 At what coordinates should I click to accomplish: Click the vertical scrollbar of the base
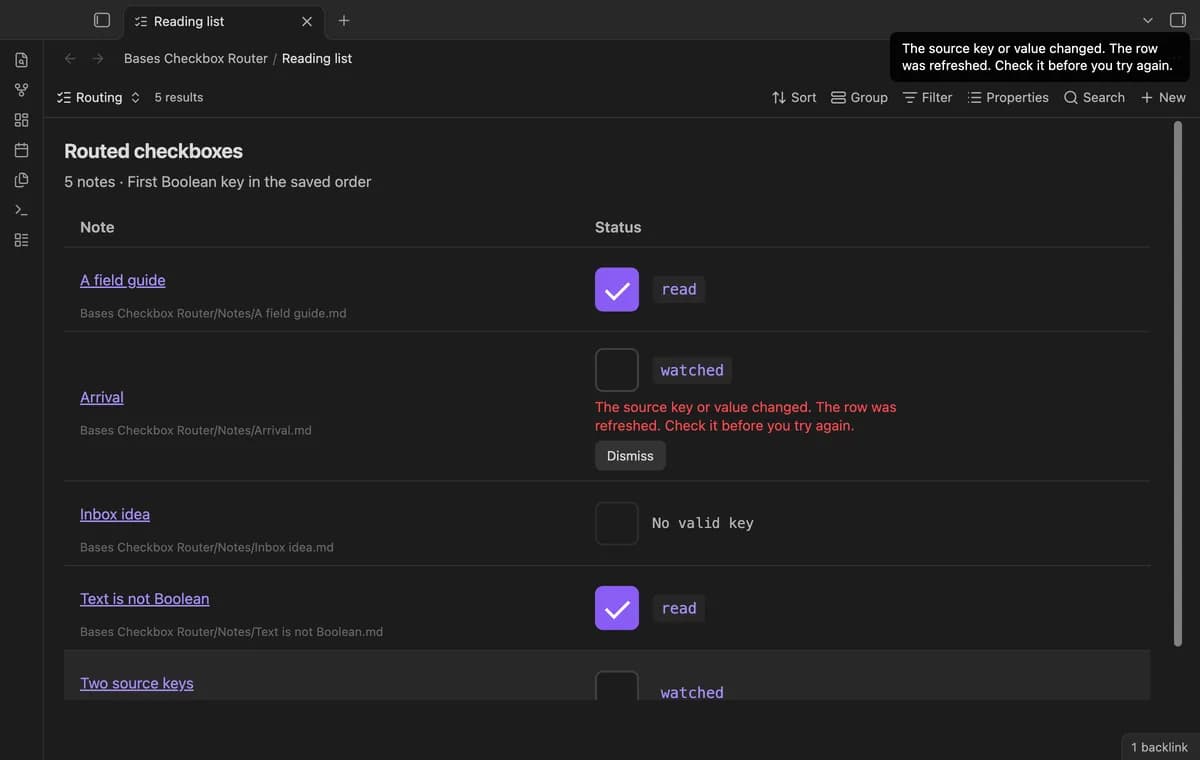click(1177, 385)
